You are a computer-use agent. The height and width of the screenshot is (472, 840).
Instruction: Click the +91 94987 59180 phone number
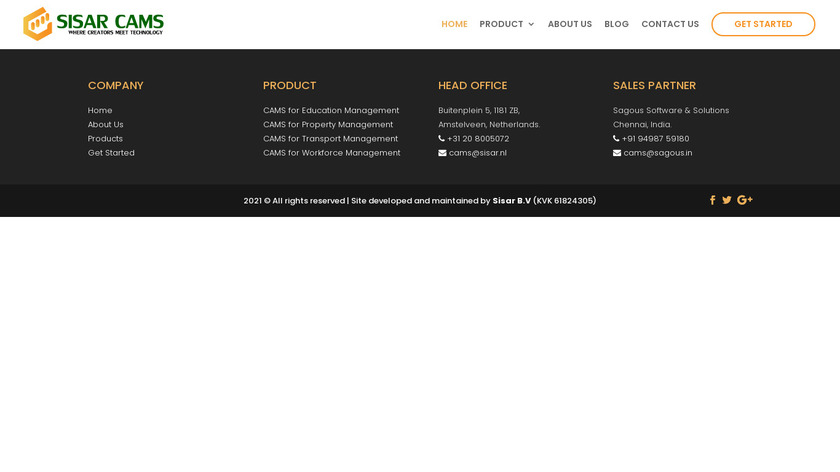click(x=656, y=139)
